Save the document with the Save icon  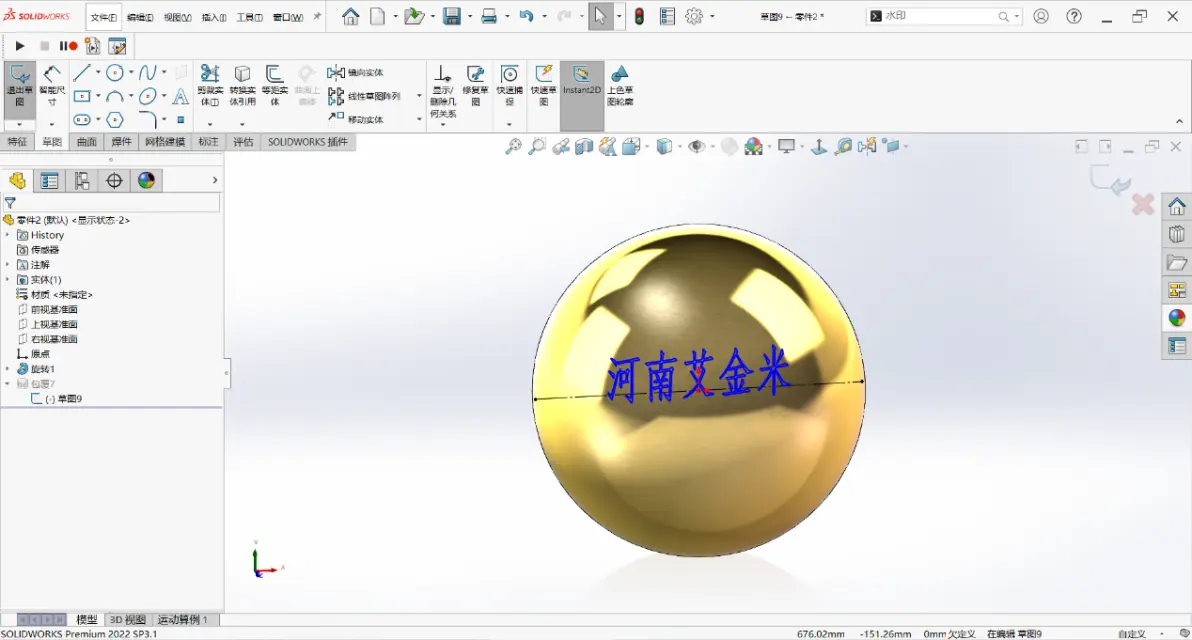click(x=452, y=16)
